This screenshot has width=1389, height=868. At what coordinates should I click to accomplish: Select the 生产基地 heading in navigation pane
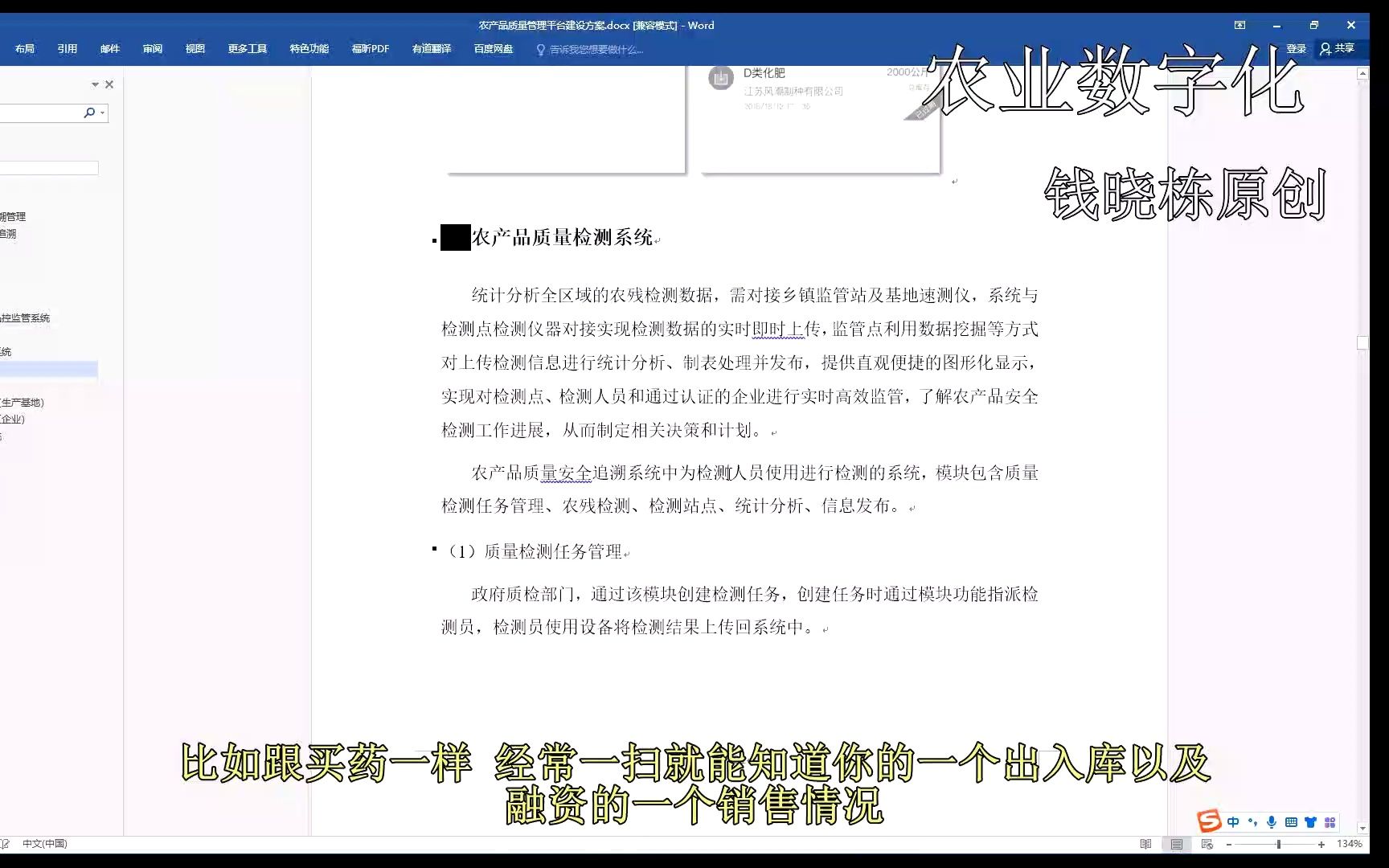tap(22, 403)
